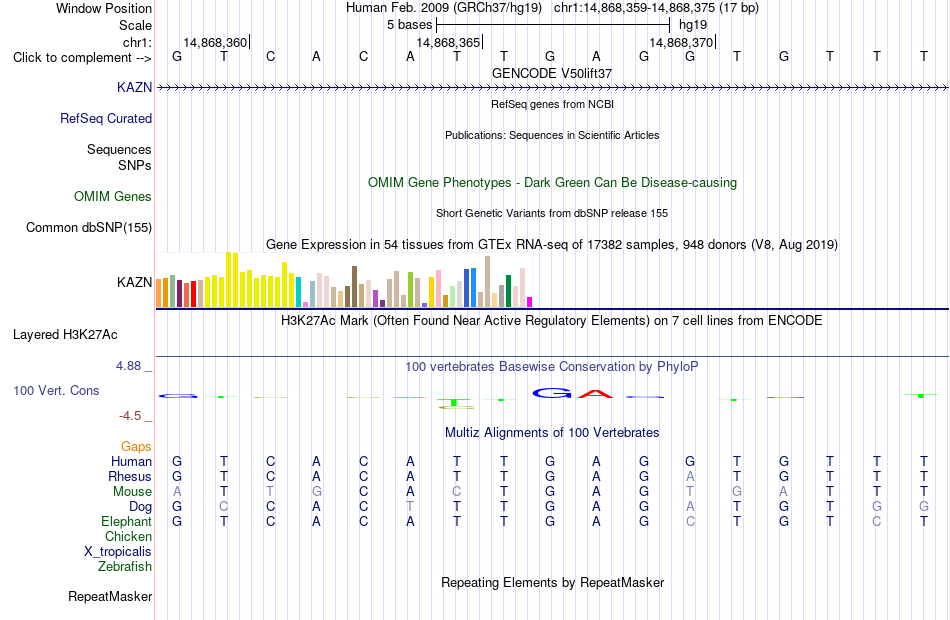The width and height of the screenshot is (950, 620).
Task: Click 'Repeating Elements by RepeatMasker' title
Action: coord(553,582)
